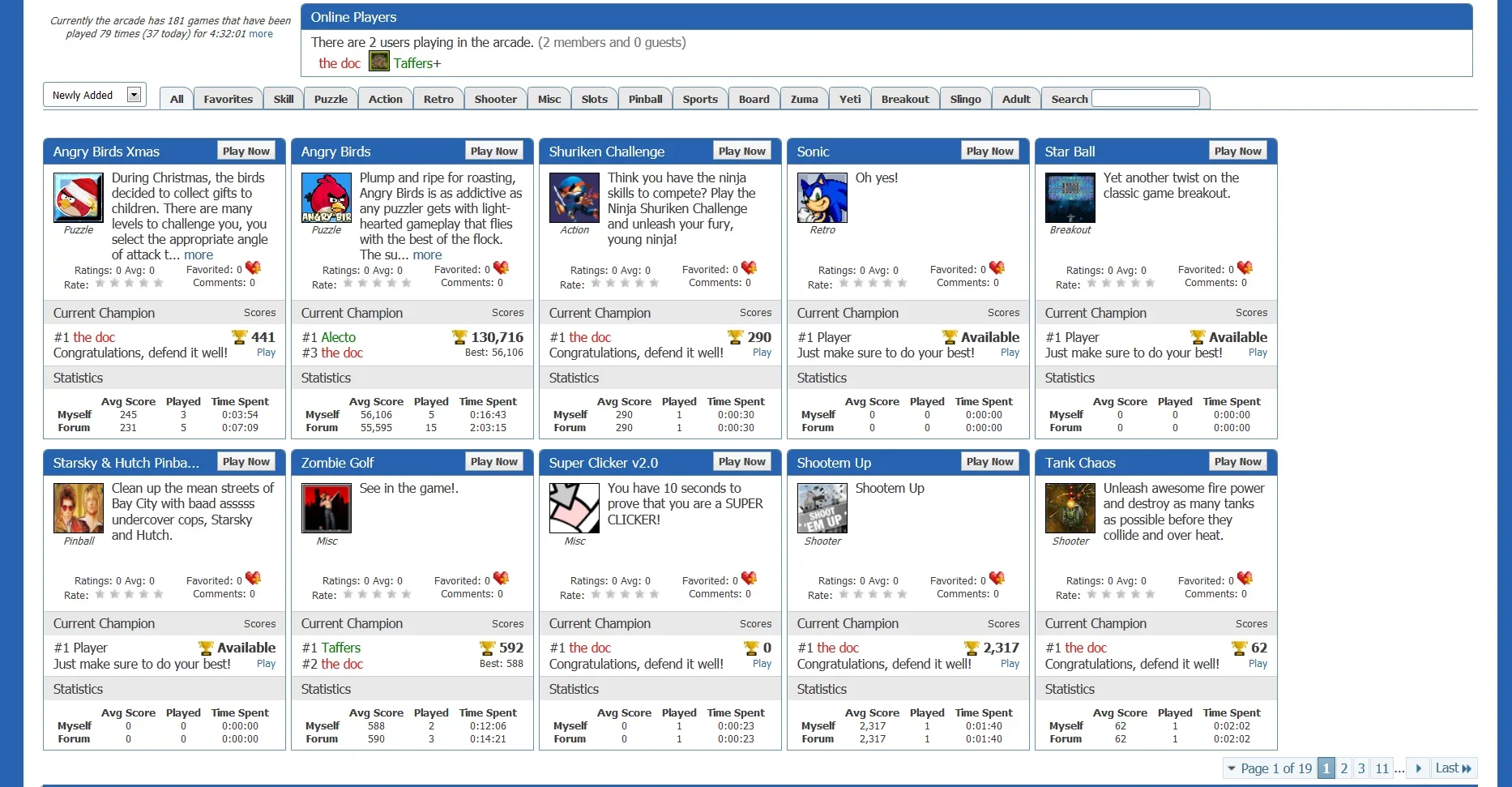
Task: Click the Angry Birds Xmas game thumbnail
Action: 79,198
